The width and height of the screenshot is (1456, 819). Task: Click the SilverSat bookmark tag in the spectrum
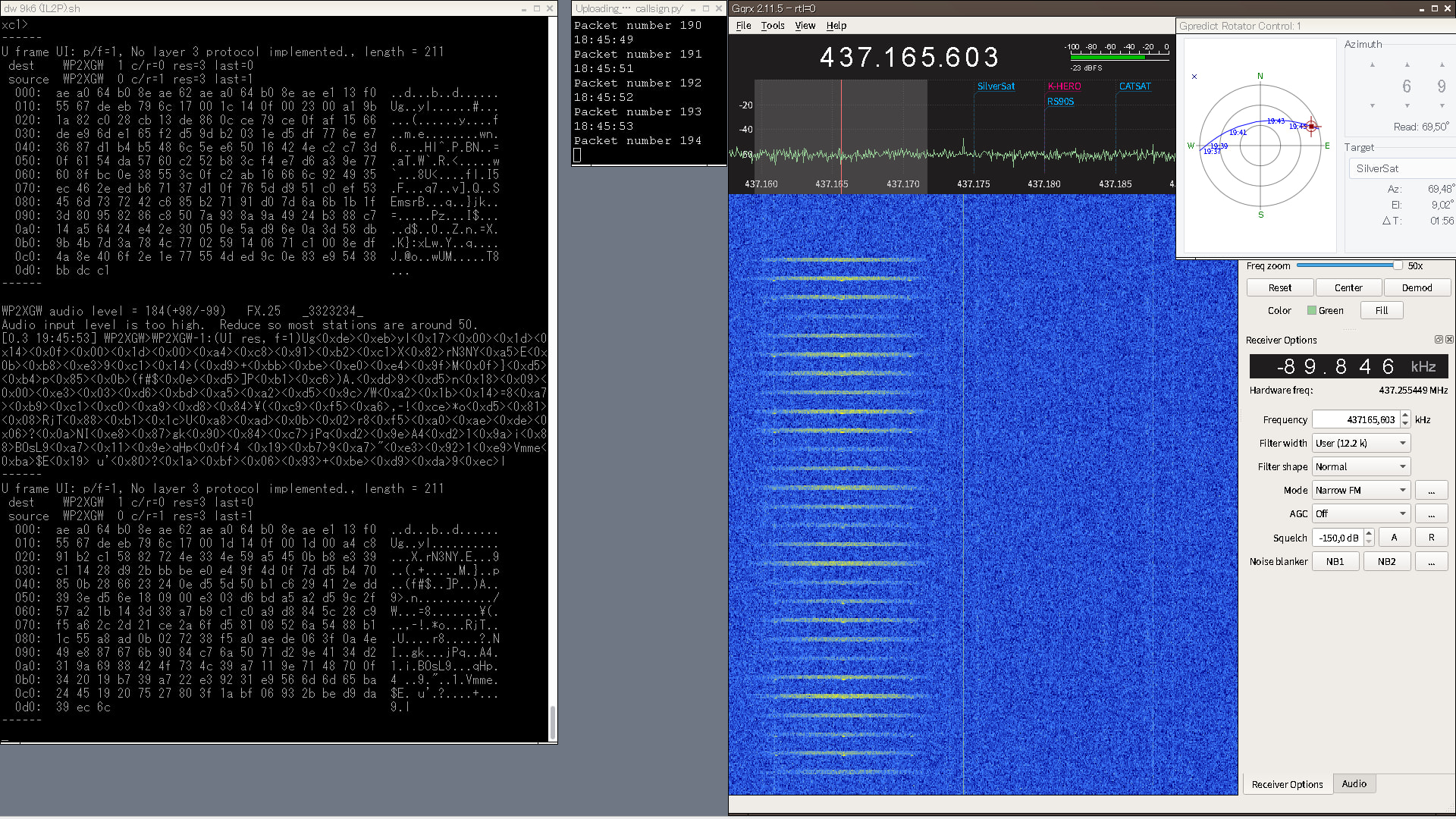pyautogui.click(x=996, y=86)
